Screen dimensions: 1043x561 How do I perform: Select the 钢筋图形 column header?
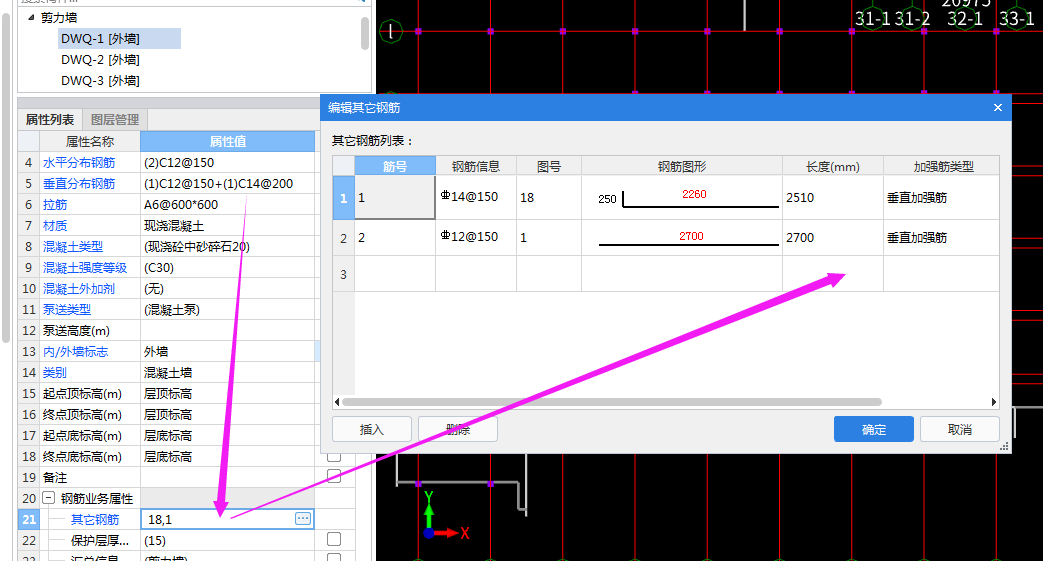point(682,166)
